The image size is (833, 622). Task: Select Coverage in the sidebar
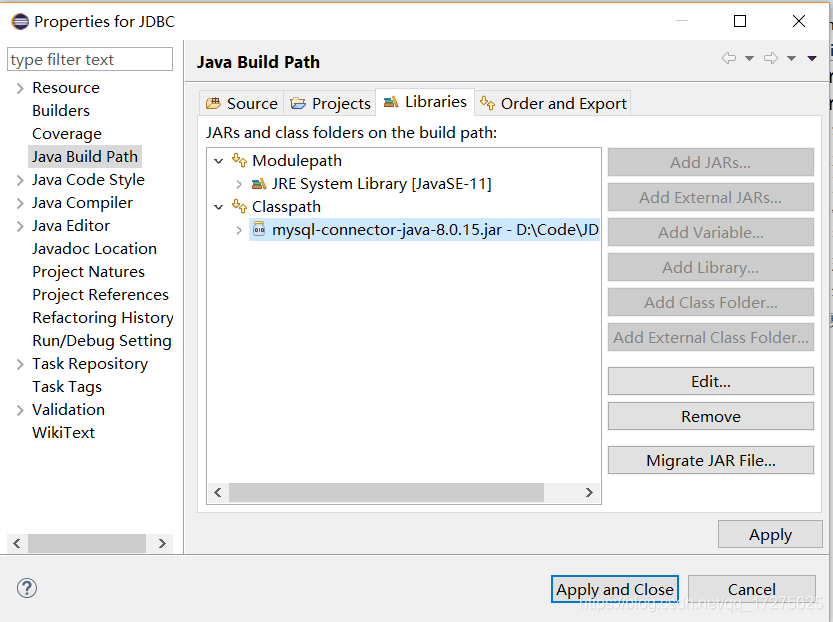[66, 134]
